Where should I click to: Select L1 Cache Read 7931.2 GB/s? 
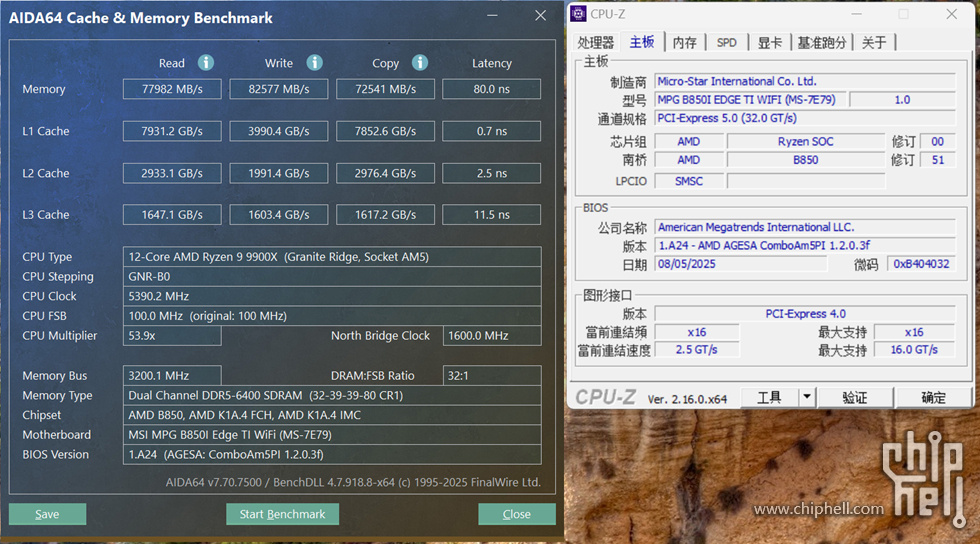172,131
